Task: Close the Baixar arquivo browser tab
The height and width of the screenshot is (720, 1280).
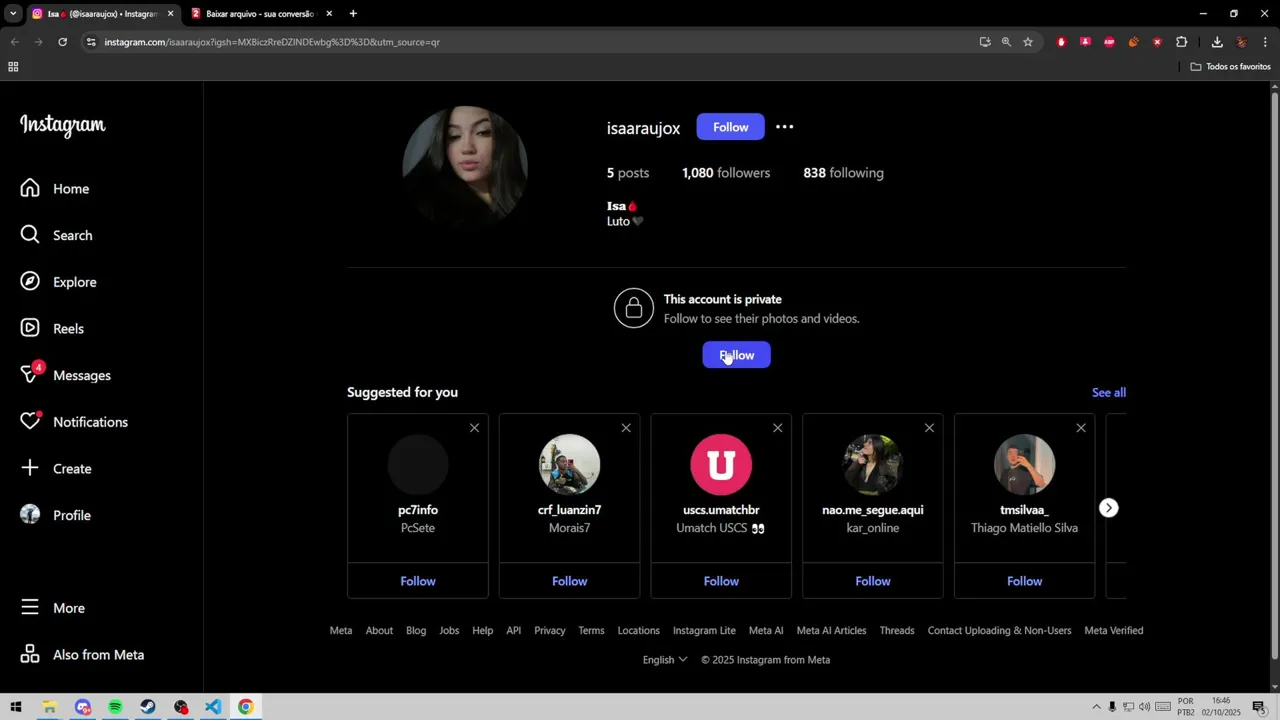Action: click(329, 14)
